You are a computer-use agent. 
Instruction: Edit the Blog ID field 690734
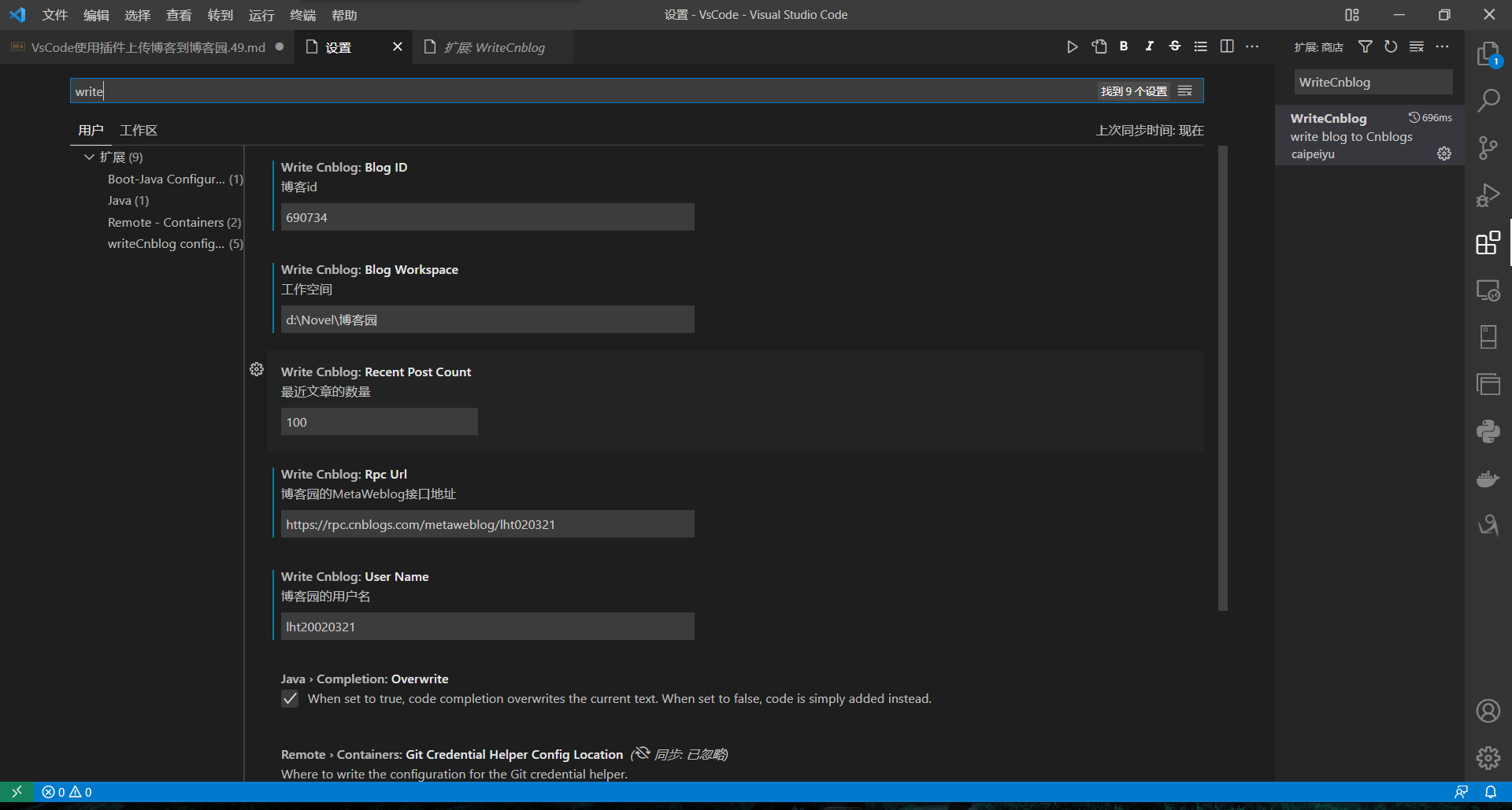487,217
